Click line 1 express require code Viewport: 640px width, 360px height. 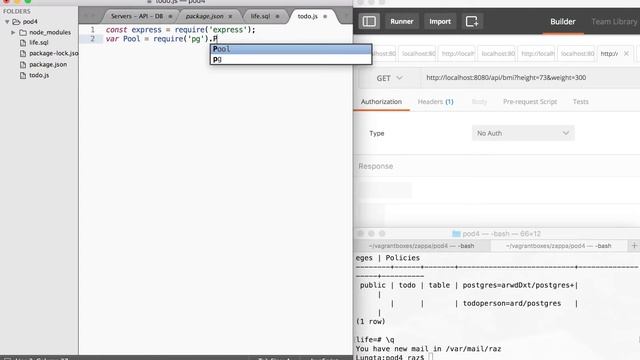click(180, 30)
